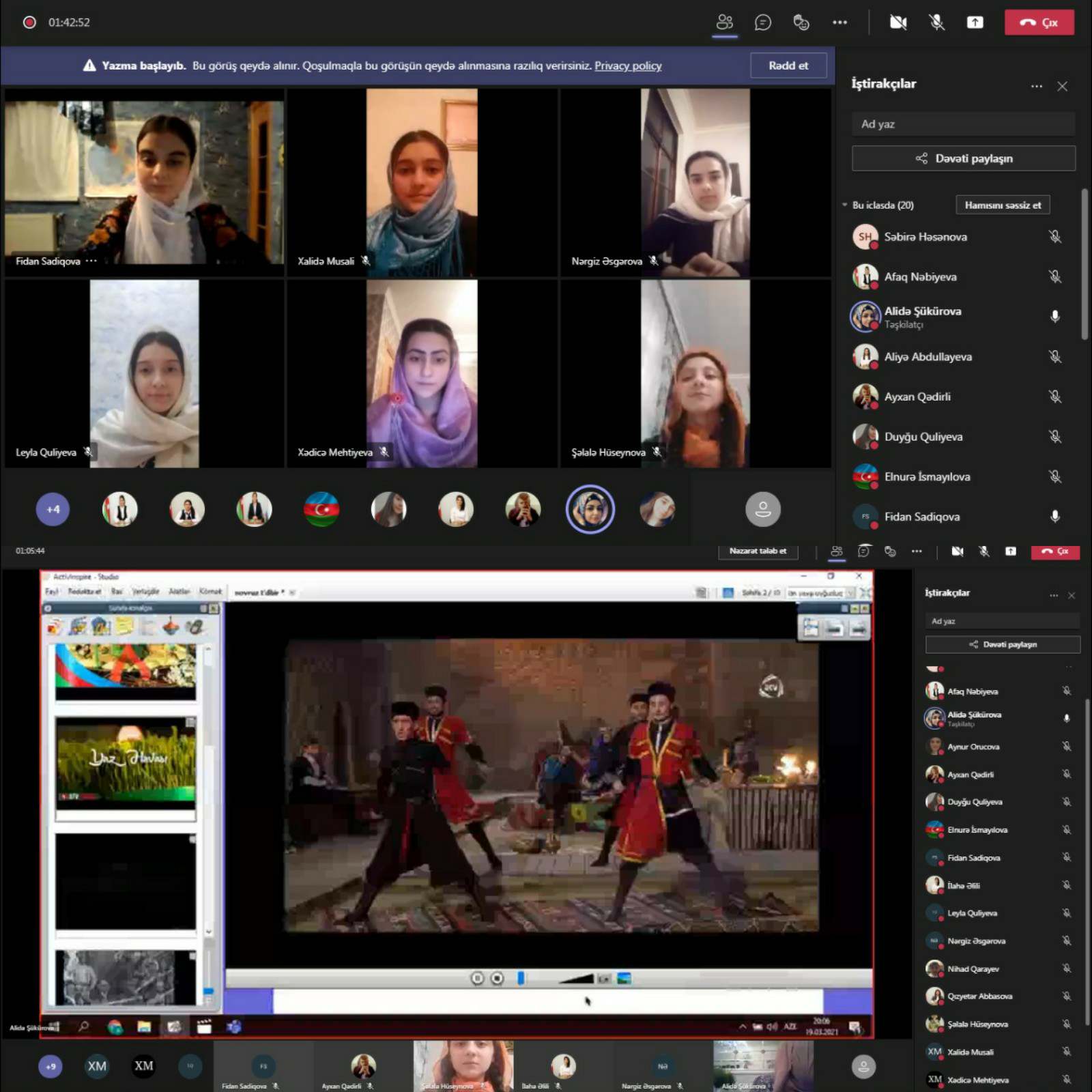Screen dimensions: 1092x1092
Task: Click previous page arrow on floating toolbox
Action: coord(834,628)
